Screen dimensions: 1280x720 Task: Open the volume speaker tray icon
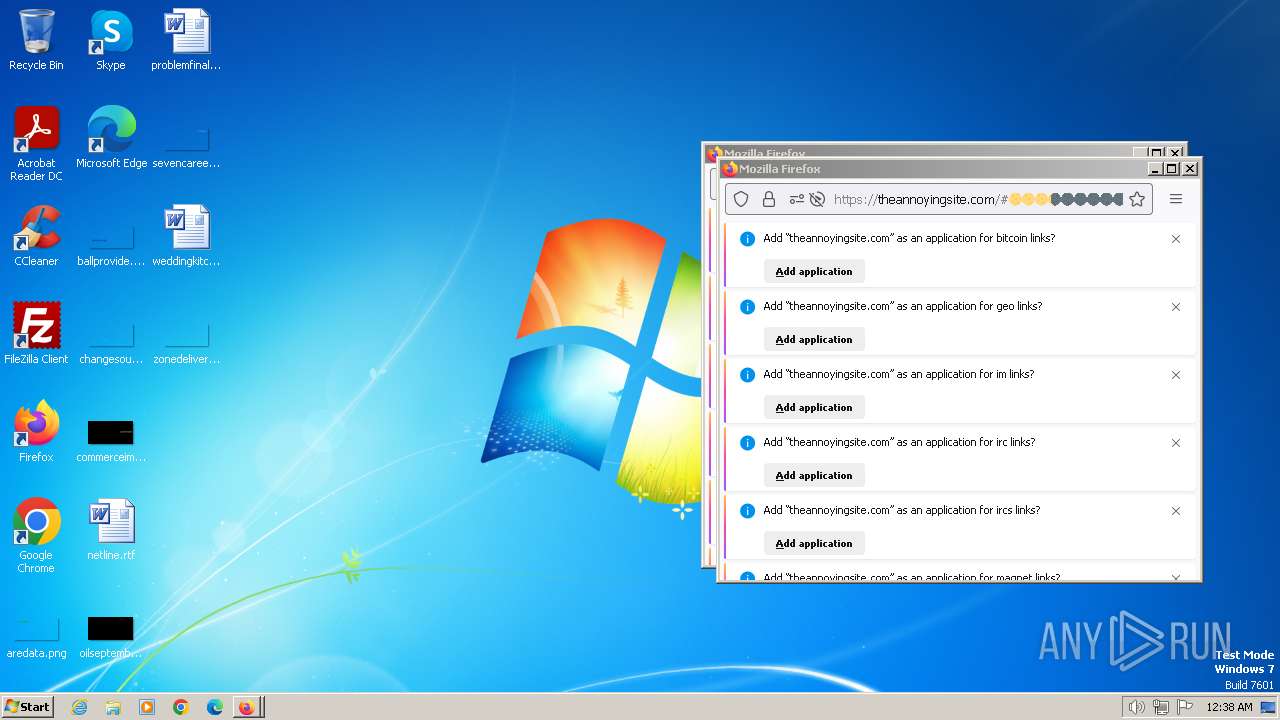[1136, 707]
